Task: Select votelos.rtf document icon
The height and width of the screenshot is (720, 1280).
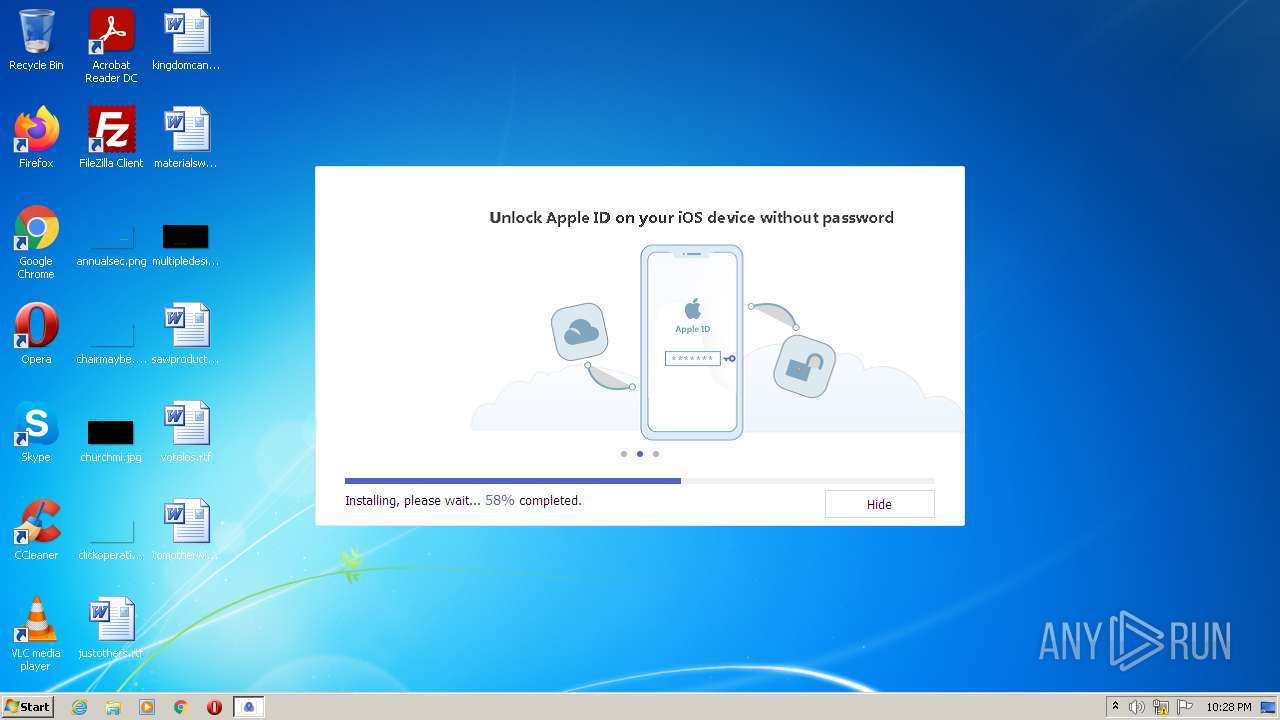Action: click(186, 431)
